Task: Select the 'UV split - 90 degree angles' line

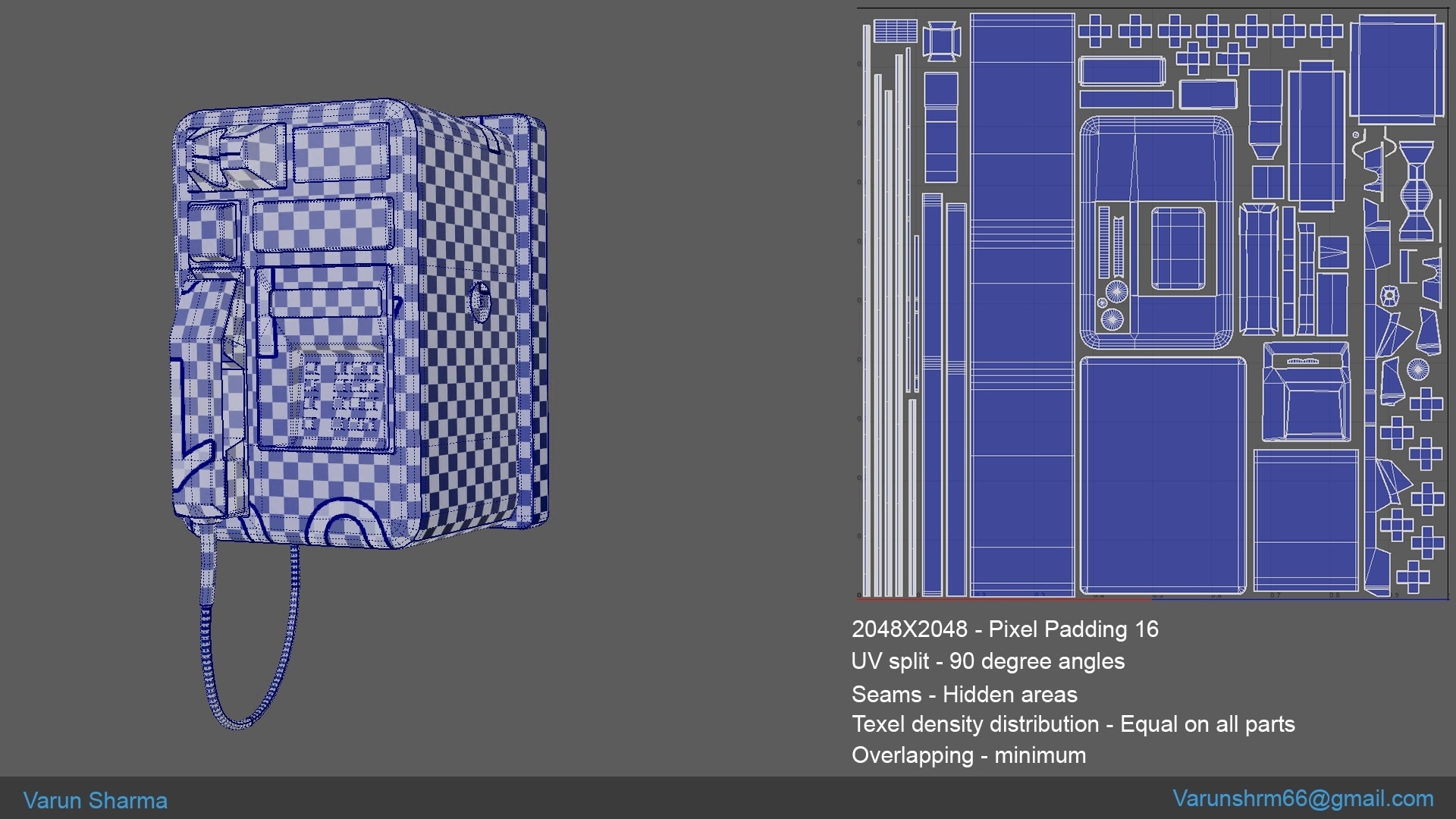Action: pyautogui.click(x=988, y=661)
